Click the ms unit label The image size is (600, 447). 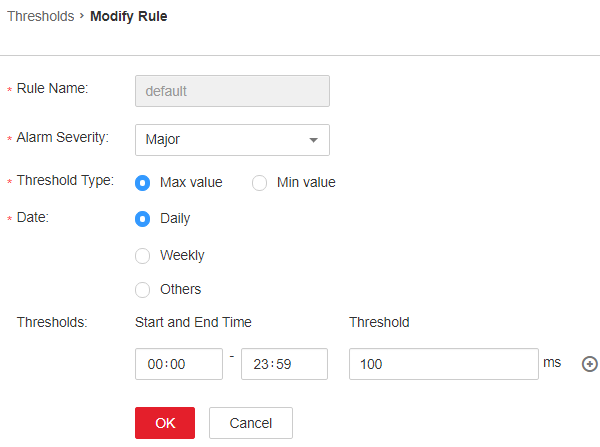coord(552,362)
